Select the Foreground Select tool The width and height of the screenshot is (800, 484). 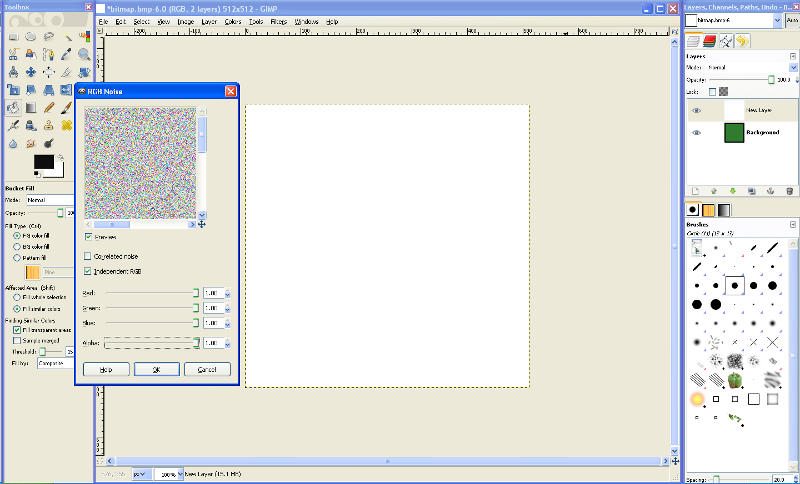pos(31,54)
